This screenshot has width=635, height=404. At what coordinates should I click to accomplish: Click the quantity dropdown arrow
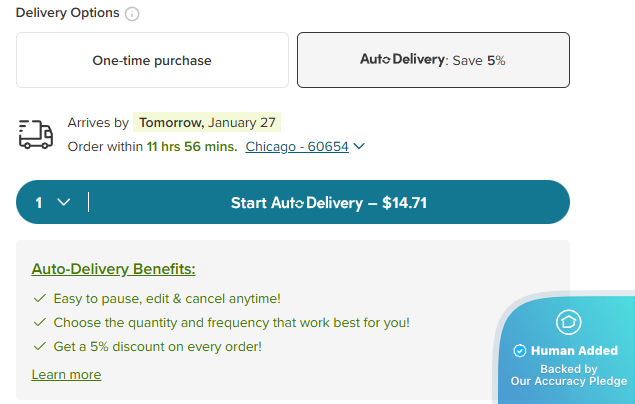coord(64,202)
